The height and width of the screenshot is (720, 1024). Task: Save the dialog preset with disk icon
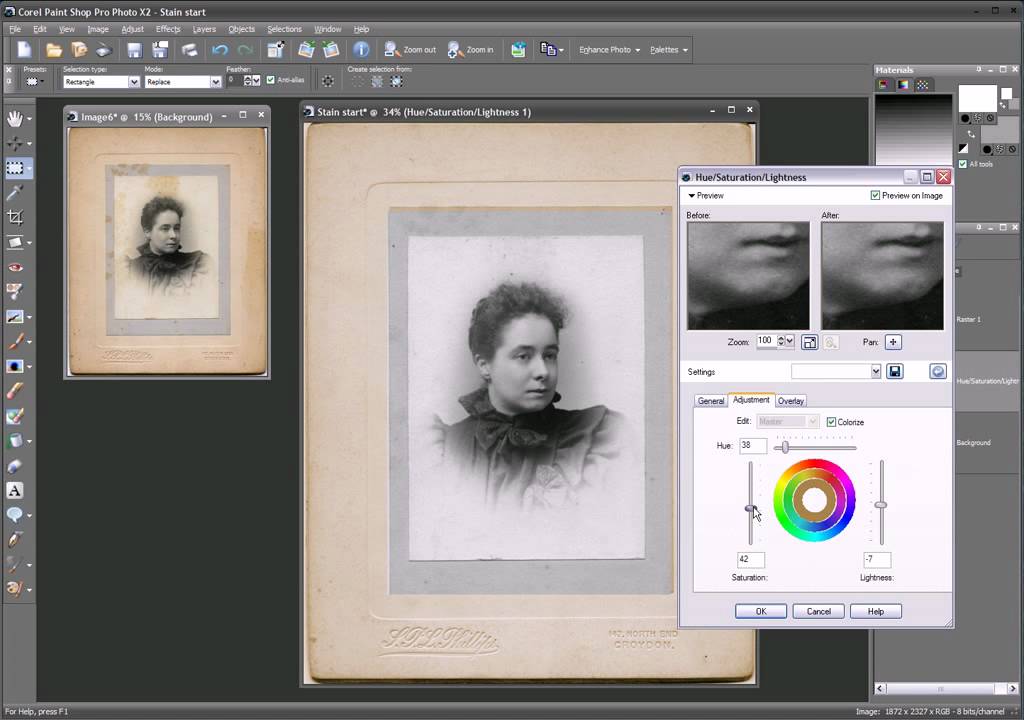tap(895, 372)
